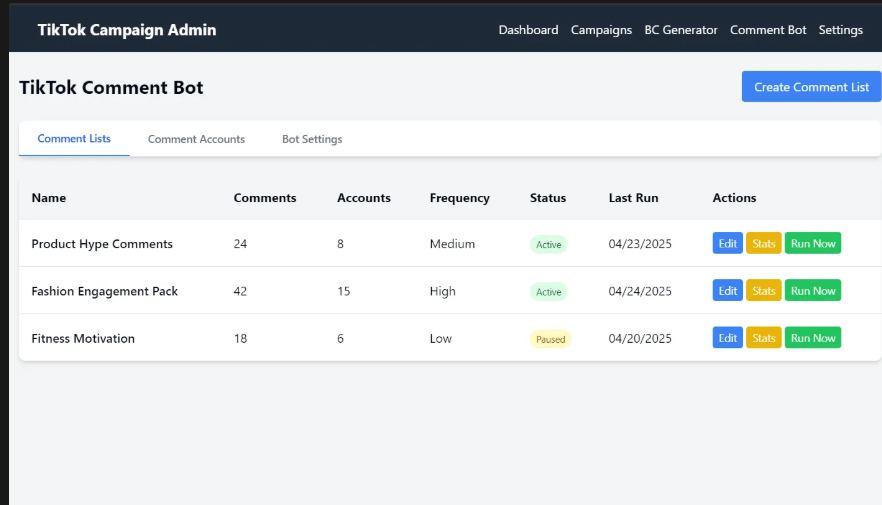The width and height of the screenshot is (882, 505).
Task: Click the TikTok Campaign Admin header title
Action: [x=127, y=30]
